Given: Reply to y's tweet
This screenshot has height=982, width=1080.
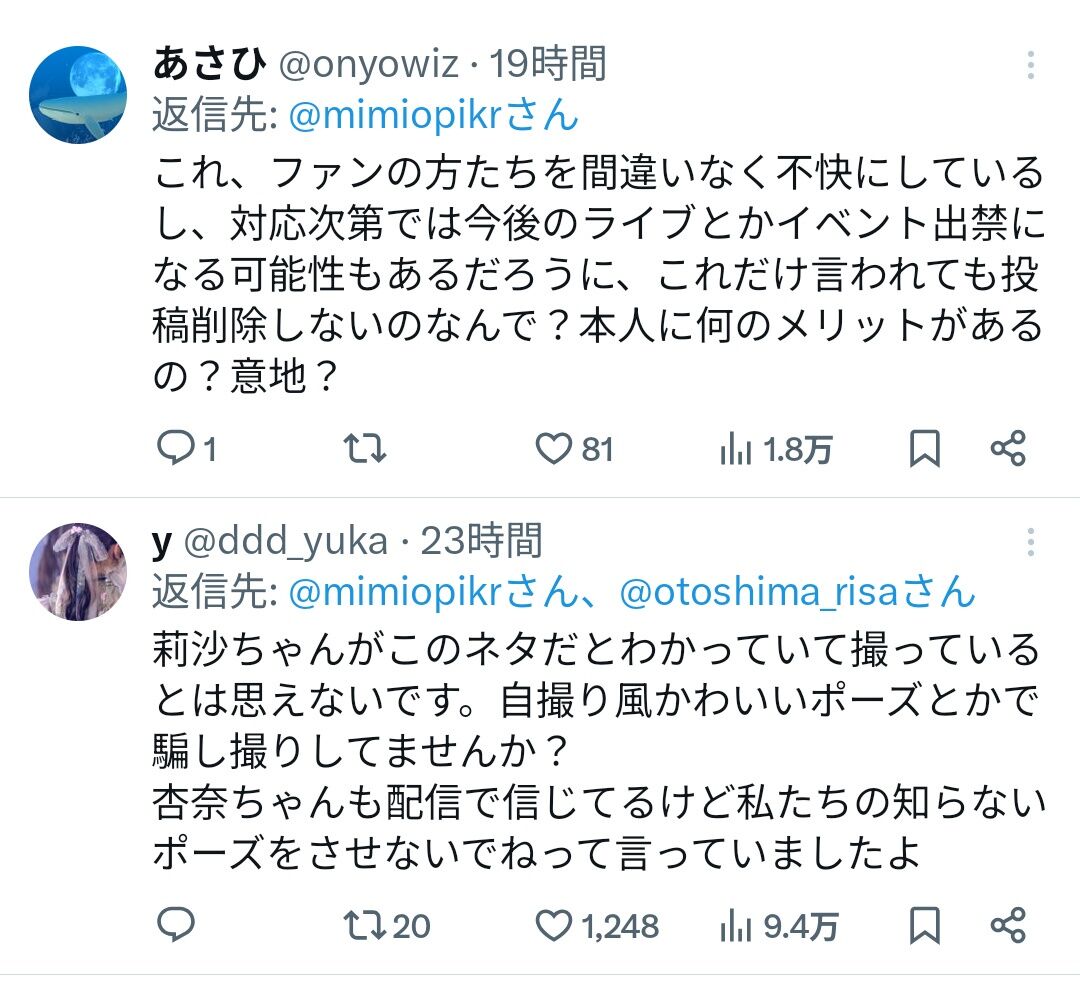Looking at the screenshot, I should coord(177,926).
